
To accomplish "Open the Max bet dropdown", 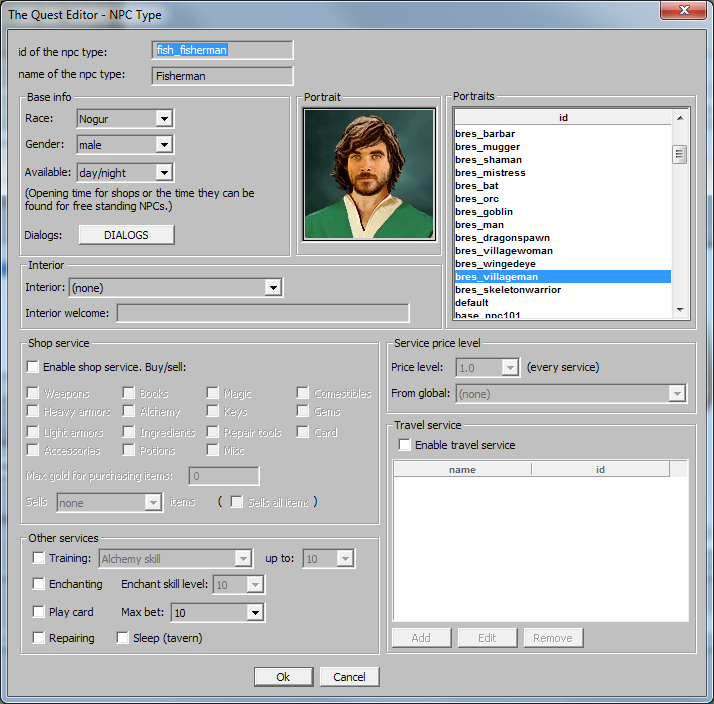I will [254, 612].
